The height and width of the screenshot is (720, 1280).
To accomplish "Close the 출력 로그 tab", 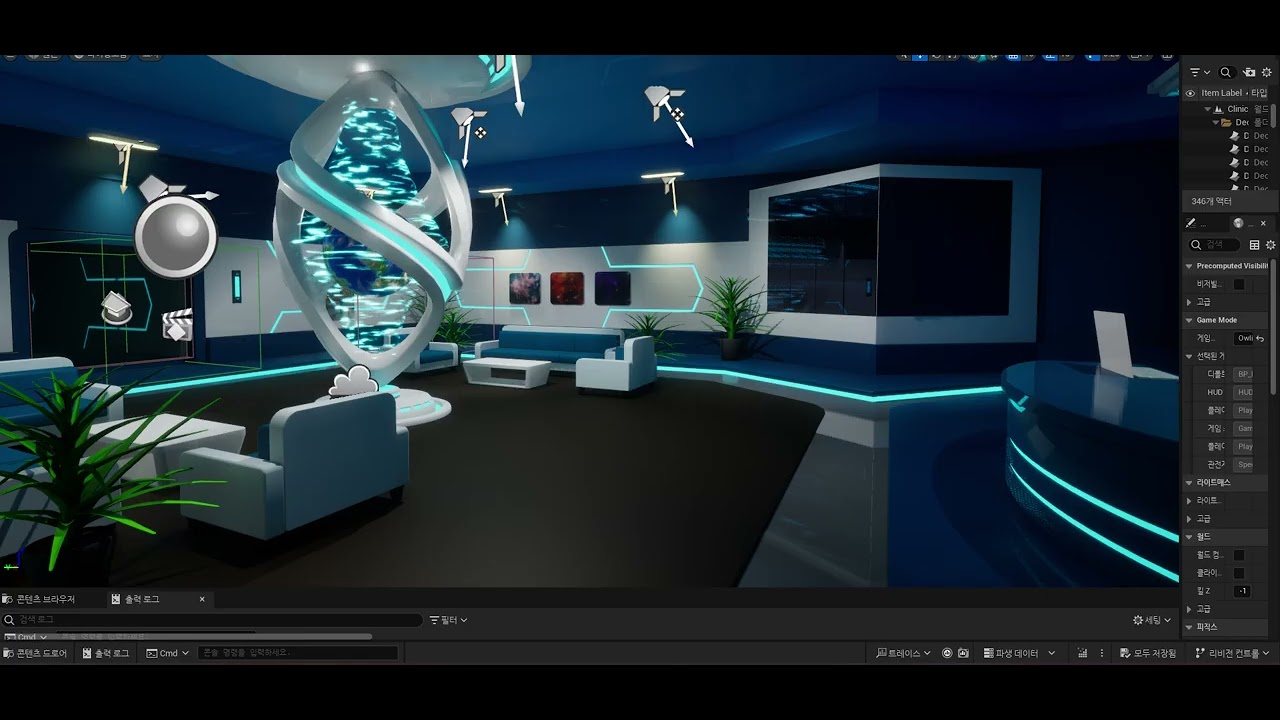I will (202, 599).
